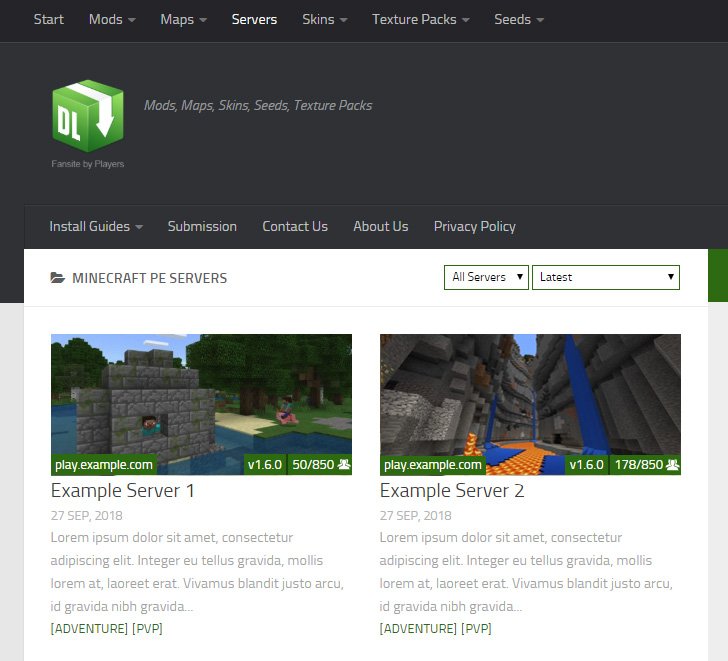Expand the Texture Packs menu

click(x=421, y=19)
